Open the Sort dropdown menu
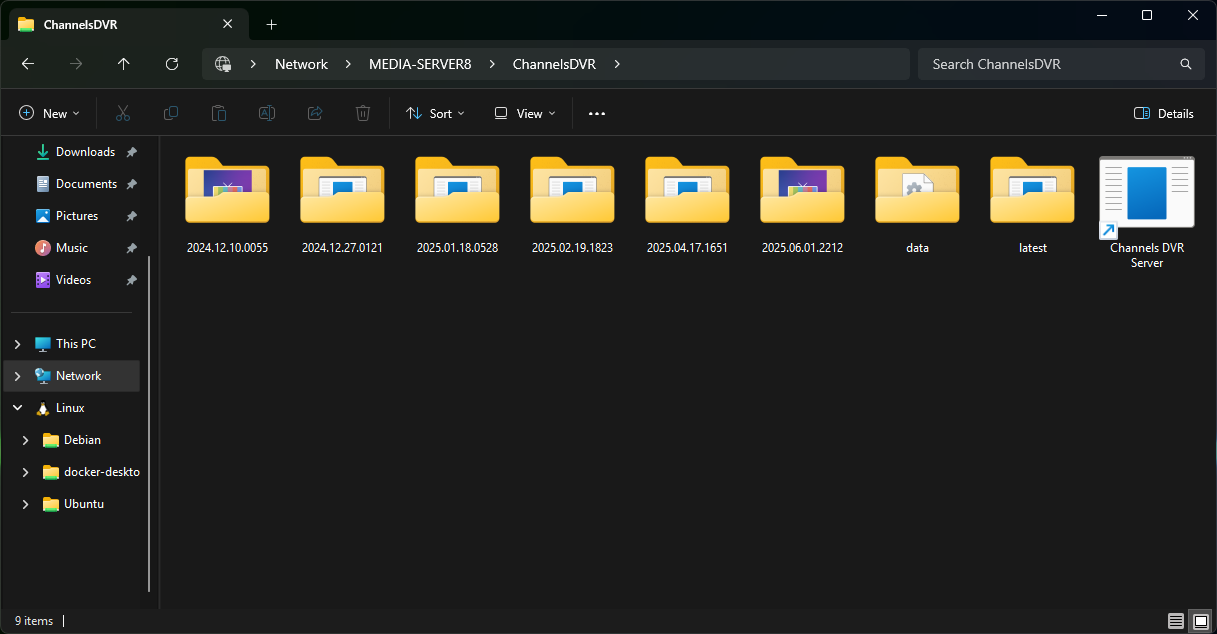 pos(435,114)
